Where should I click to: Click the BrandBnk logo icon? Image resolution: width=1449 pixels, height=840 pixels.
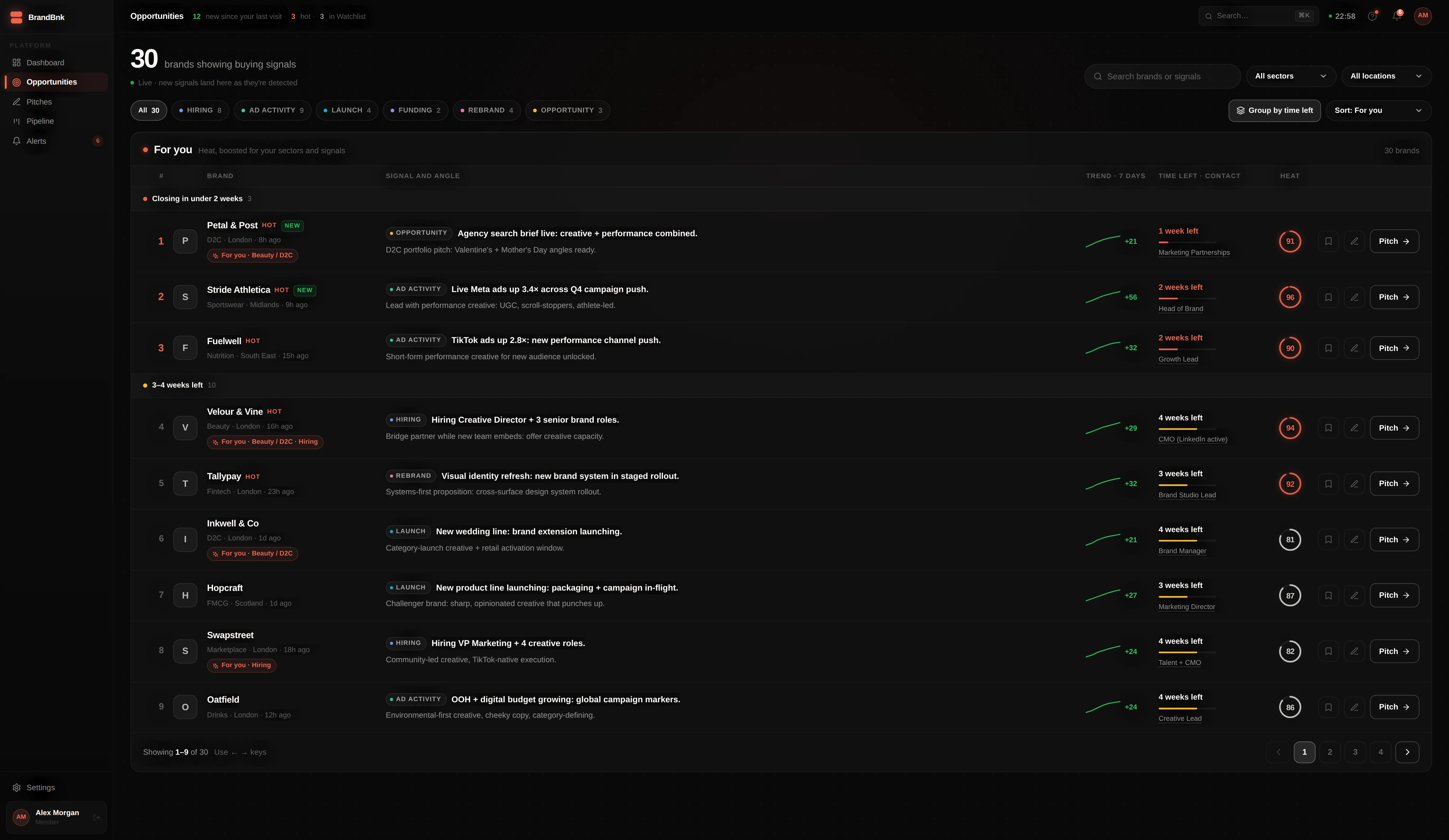point(17,17)
